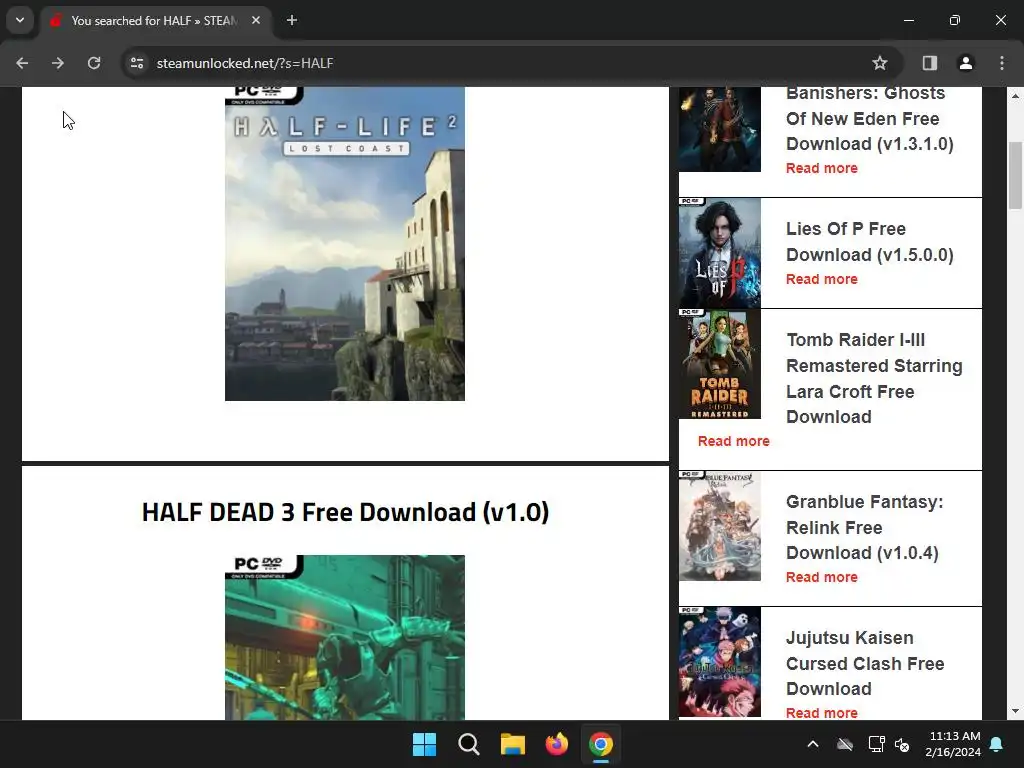This screenshot has width=1024, height=768.
Task: Click Read more under Banishers
Action: pyautogui.click(x=822, y=168)
